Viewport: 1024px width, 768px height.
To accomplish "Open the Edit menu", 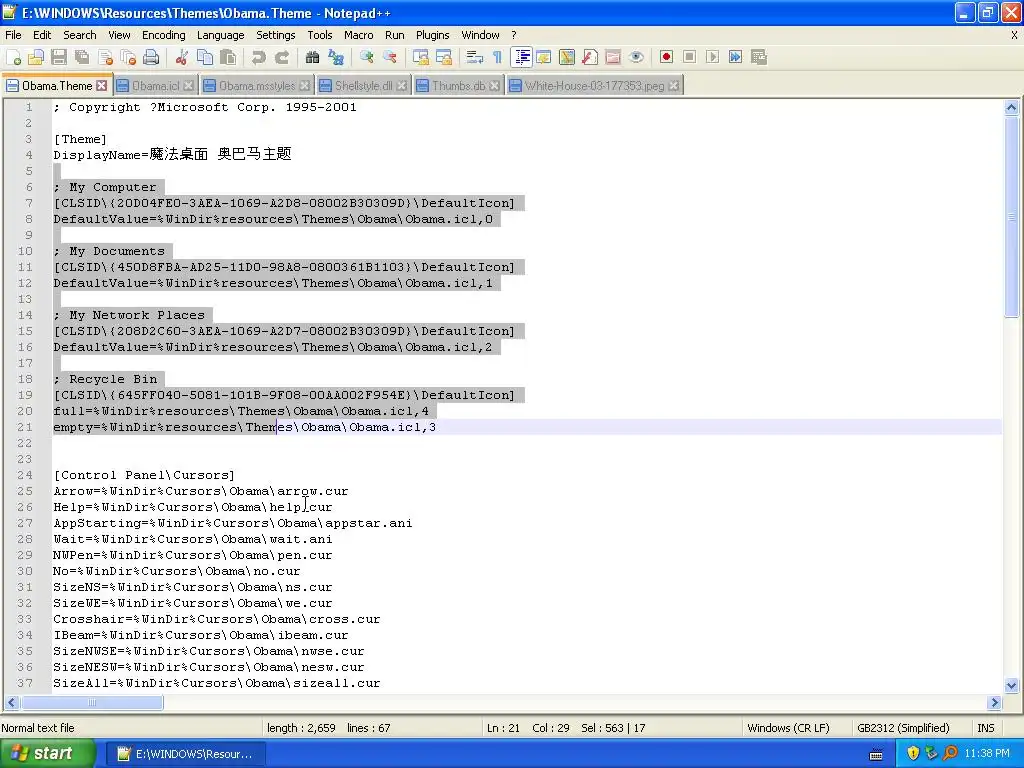I will pos(42,35).
